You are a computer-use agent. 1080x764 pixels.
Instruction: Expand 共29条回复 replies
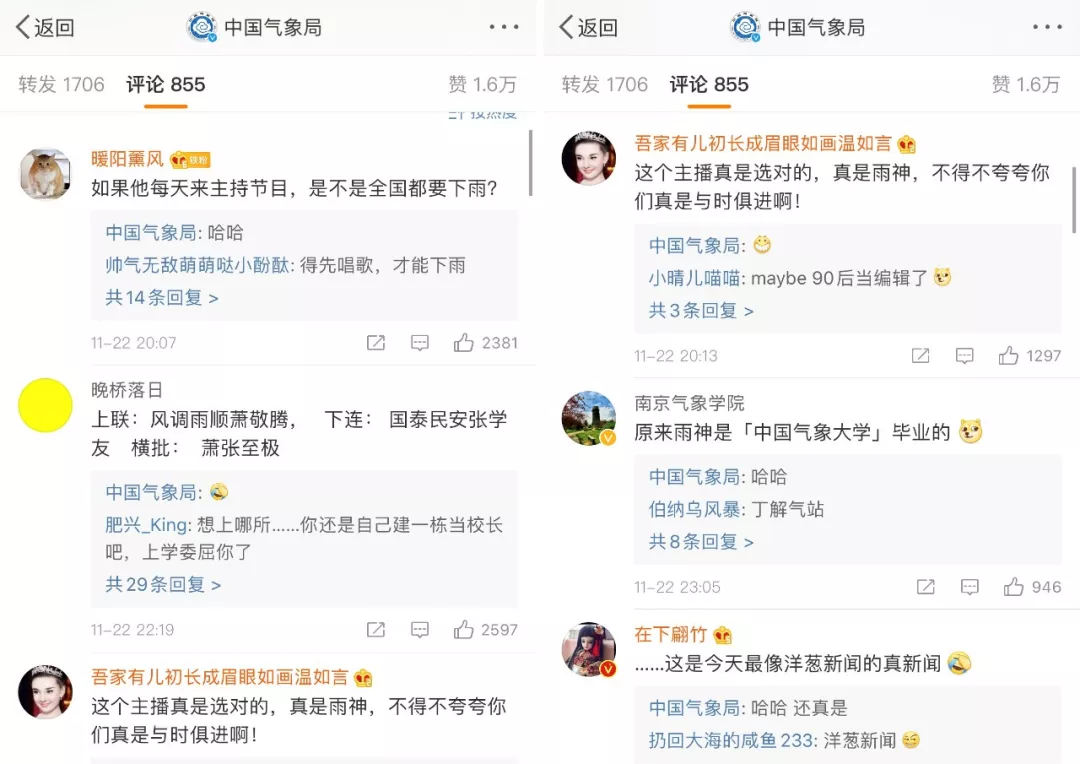[x=163, y=584]
